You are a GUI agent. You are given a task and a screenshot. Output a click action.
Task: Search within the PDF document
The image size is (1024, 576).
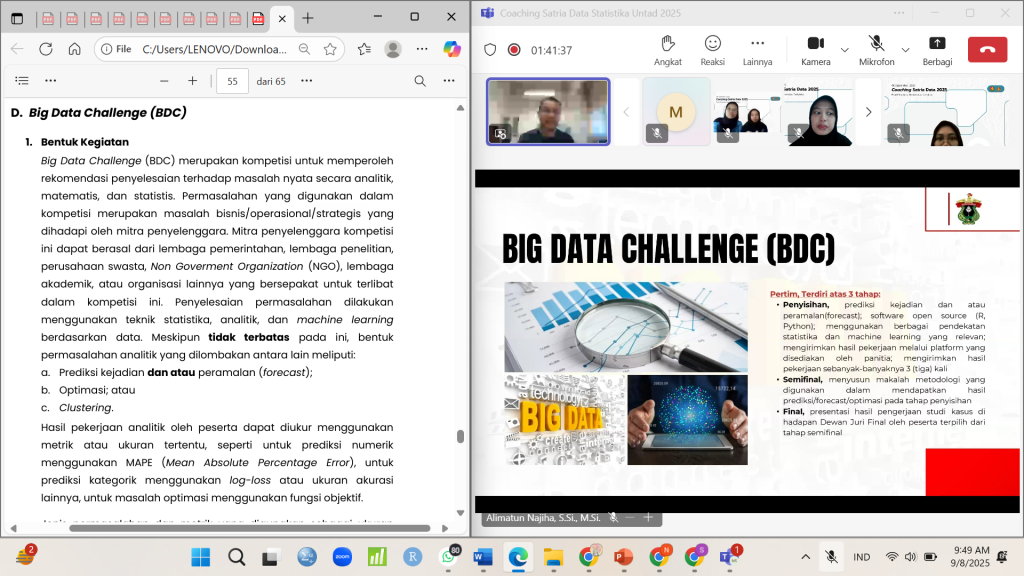[420, 81]
